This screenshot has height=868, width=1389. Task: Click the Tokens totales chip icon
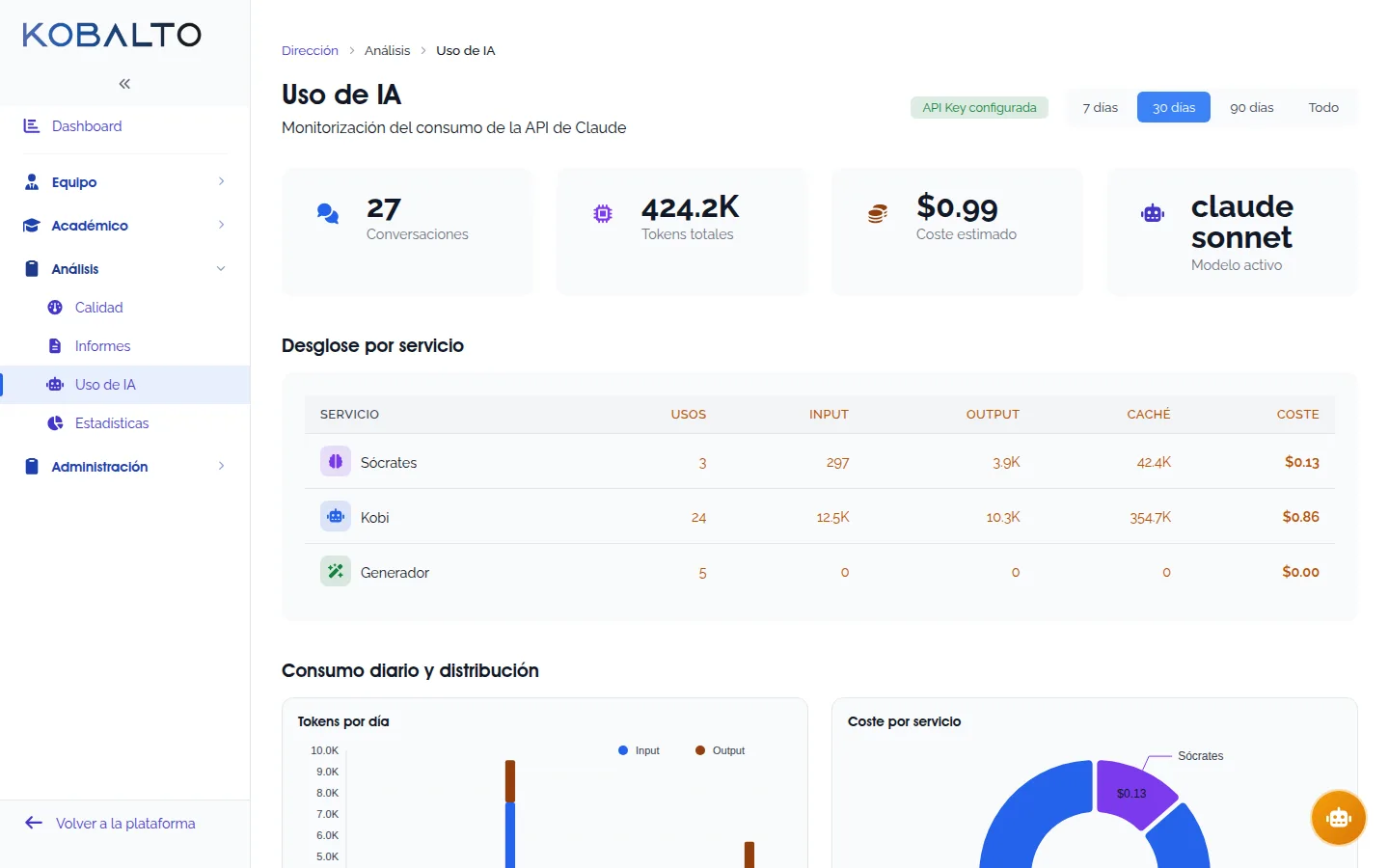[603, 213]
